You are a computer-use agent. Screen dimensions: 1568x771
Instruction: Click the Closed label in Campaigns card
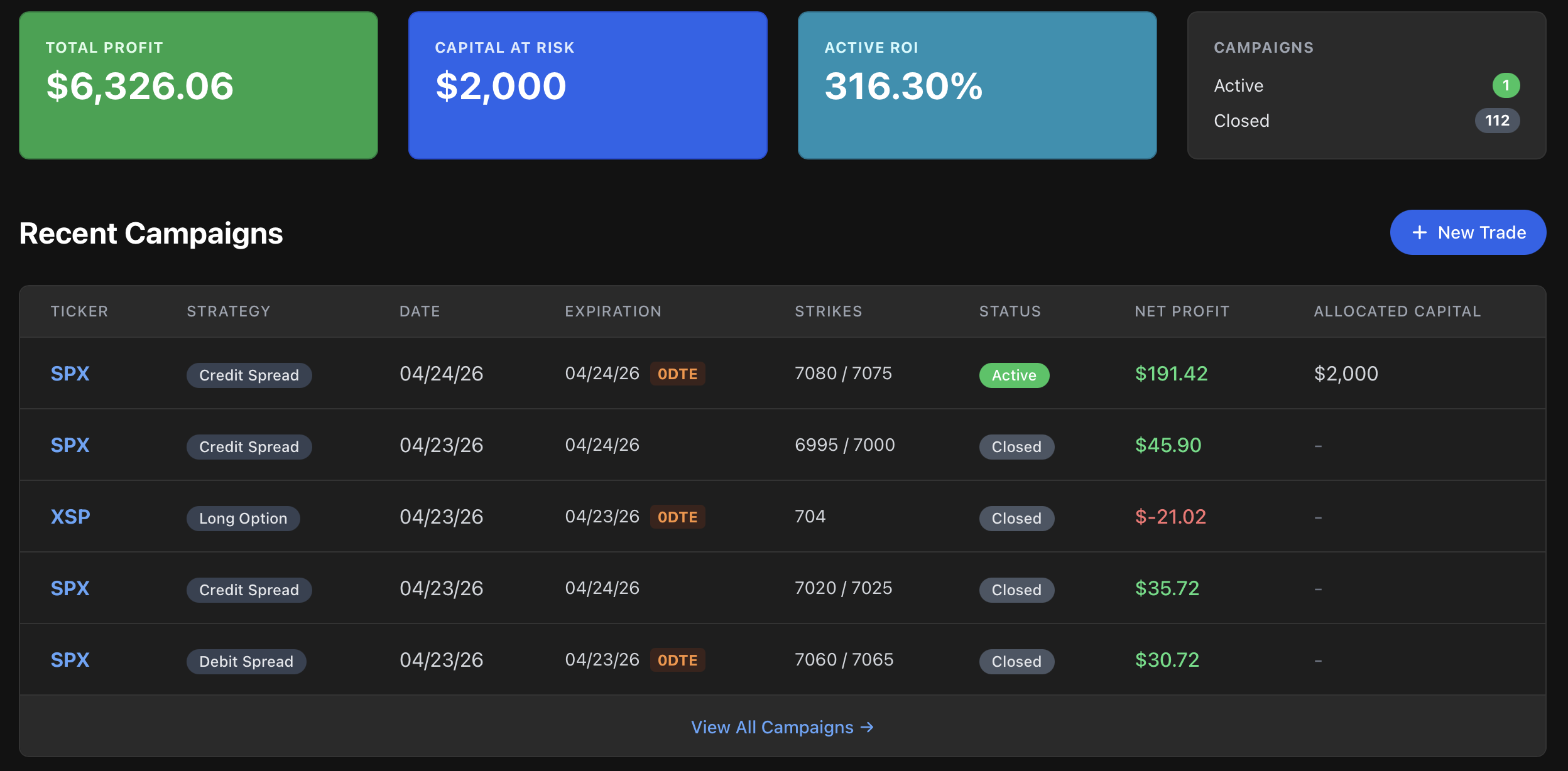point(1241,121)
